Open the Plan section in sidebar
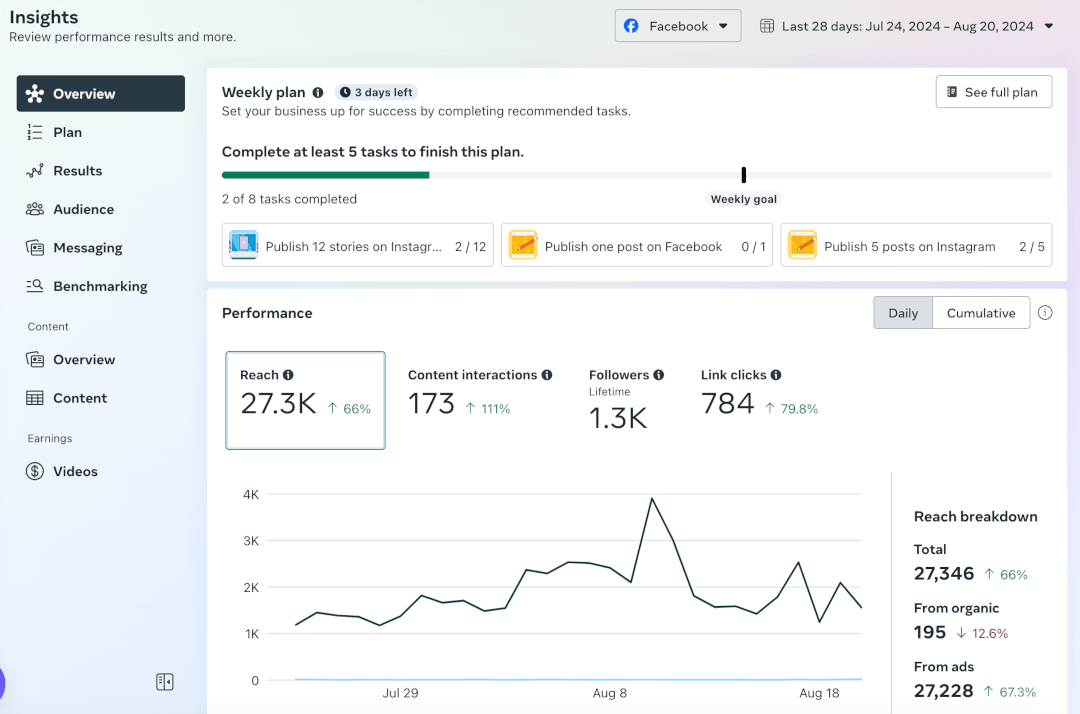Screen dimensions: 1080x714 pyautogui.click(x=101, y=132)
